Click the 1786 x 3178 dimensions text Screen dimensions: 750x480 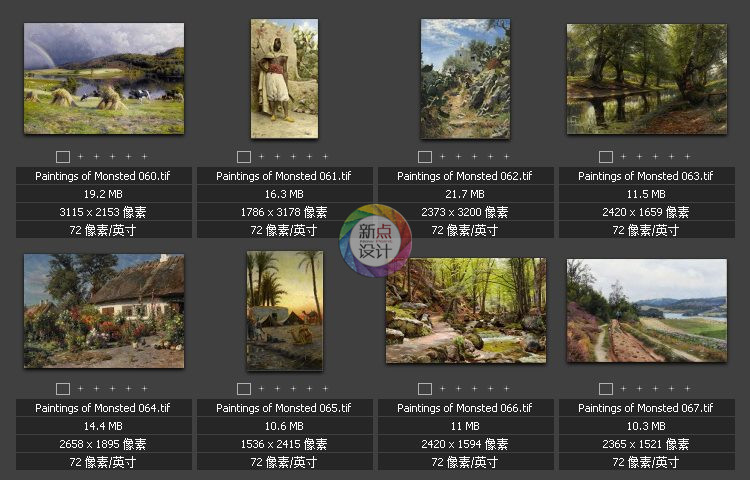click(284, 212)
